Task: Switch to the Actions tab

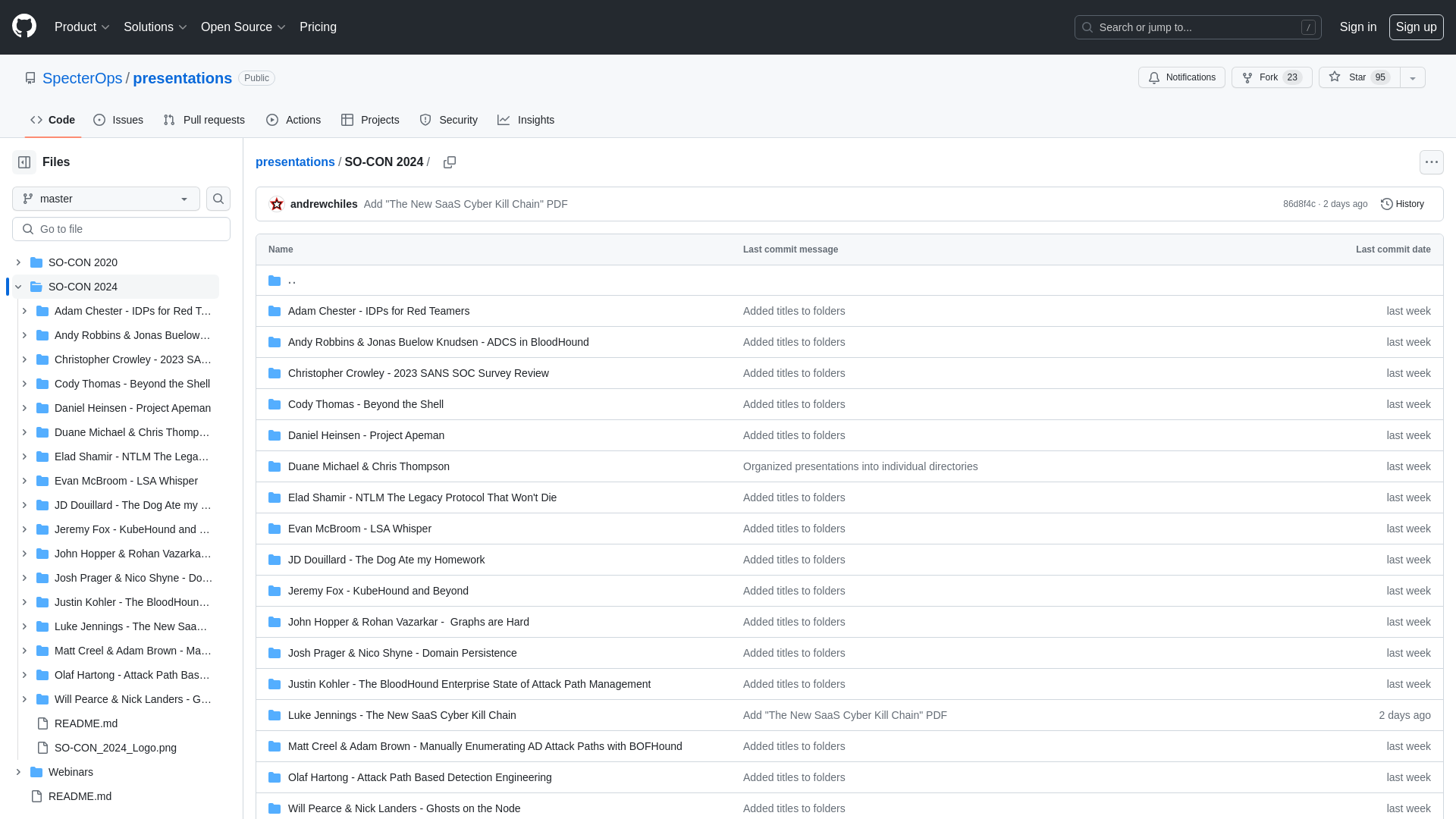Action: 293,120
